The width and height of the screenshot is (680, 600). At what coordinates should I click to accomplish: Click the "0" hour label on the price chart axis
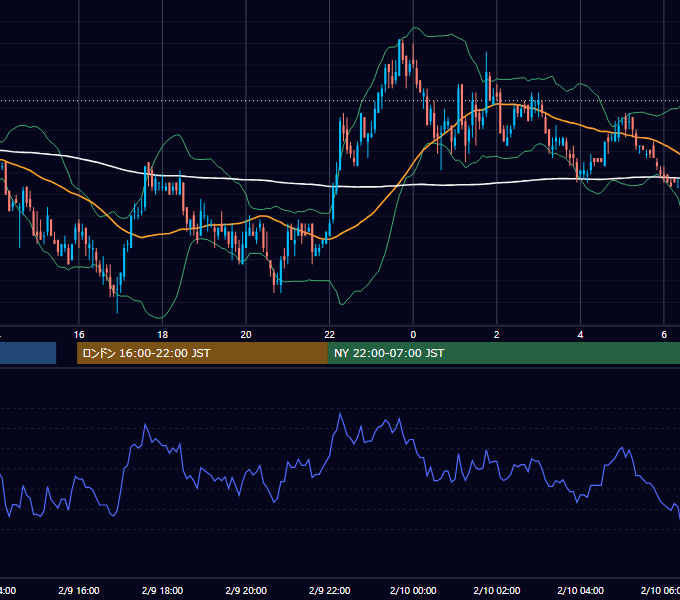click(413, 335)
